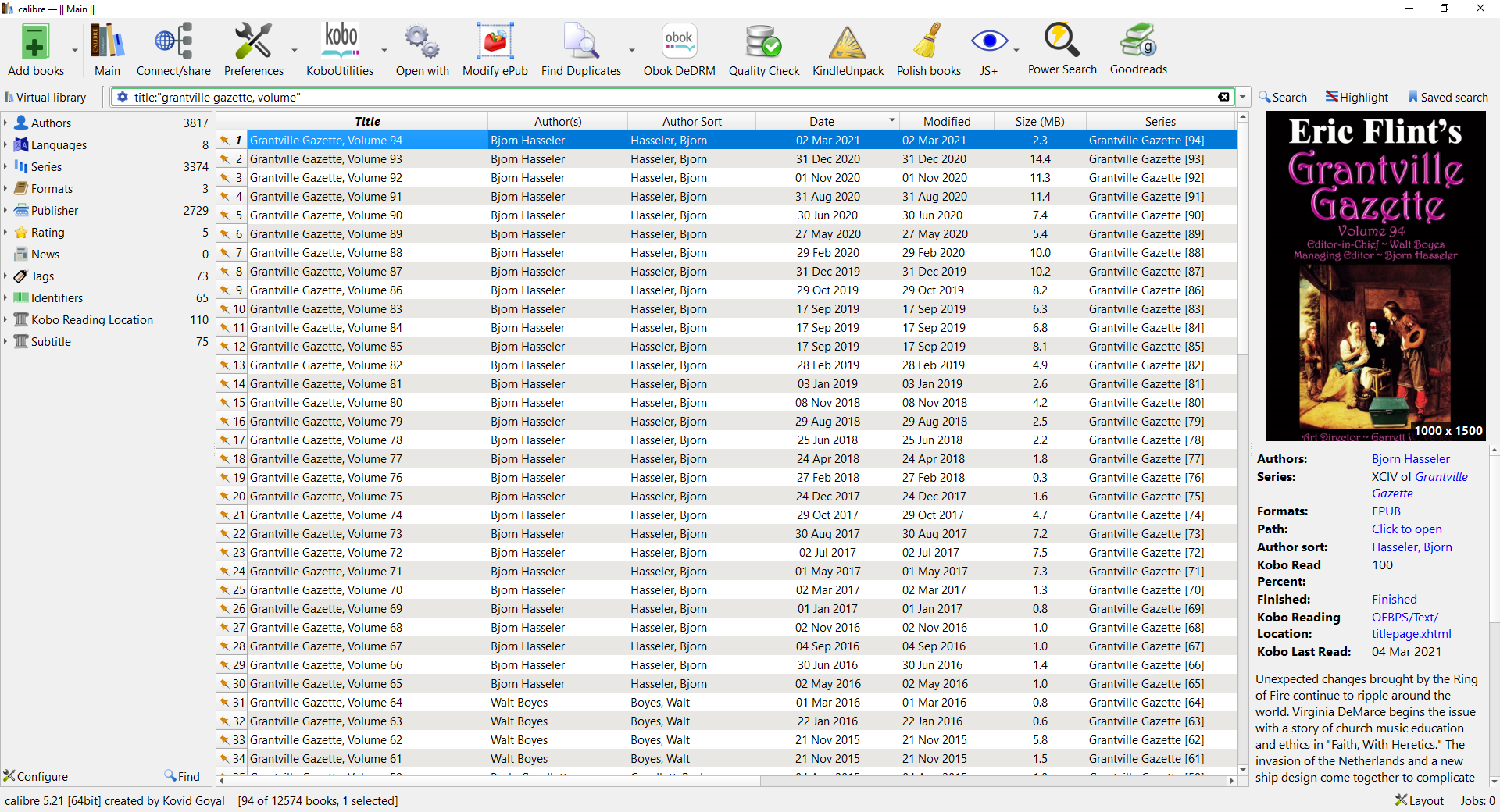Image resolution: width=1500 pixels, height=812 pixels.
Task: Expand the Kobo Reading Location category
Action: [x=5, y=319]
